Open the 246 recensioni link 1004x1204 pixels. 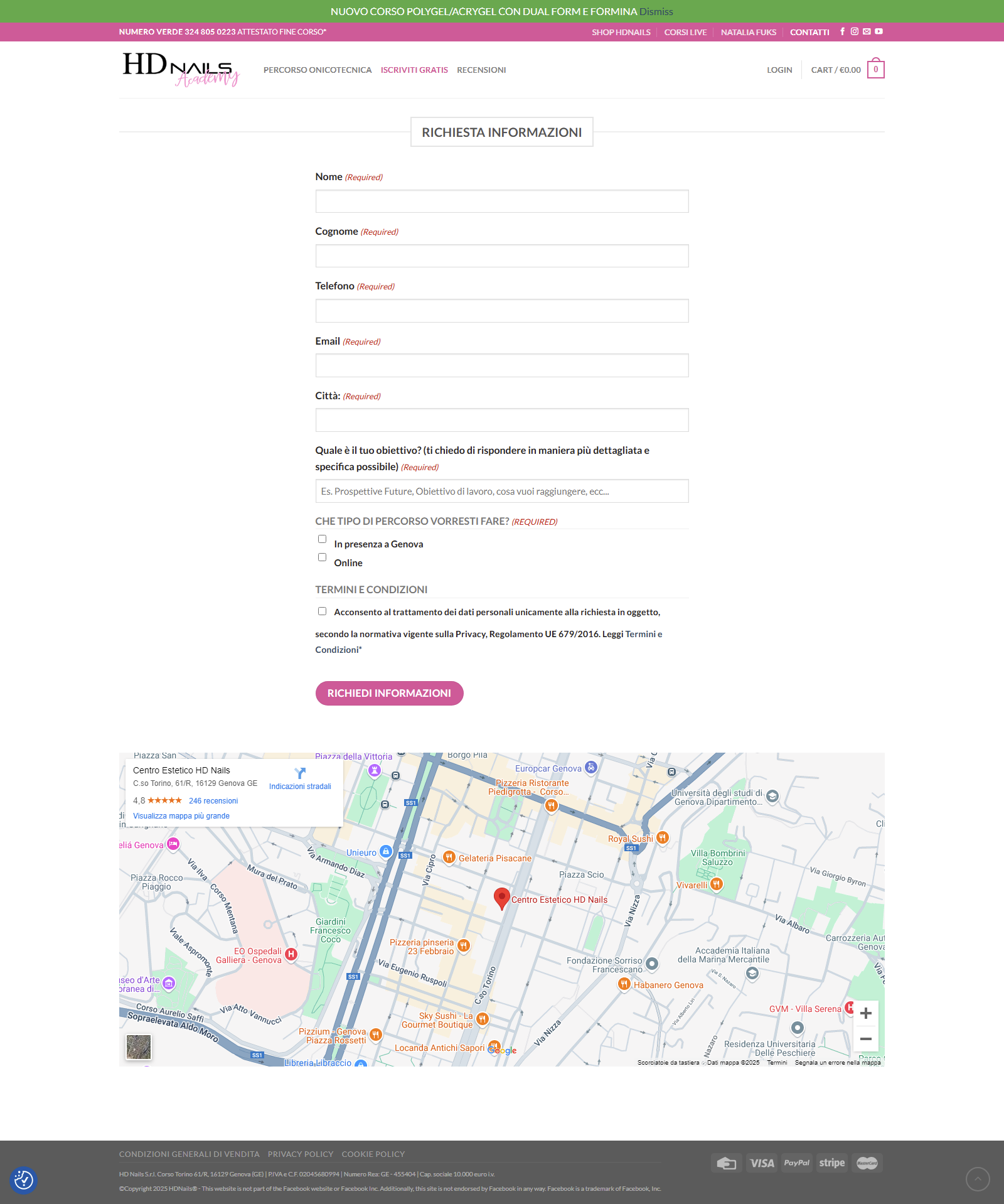tap(213, 801)
